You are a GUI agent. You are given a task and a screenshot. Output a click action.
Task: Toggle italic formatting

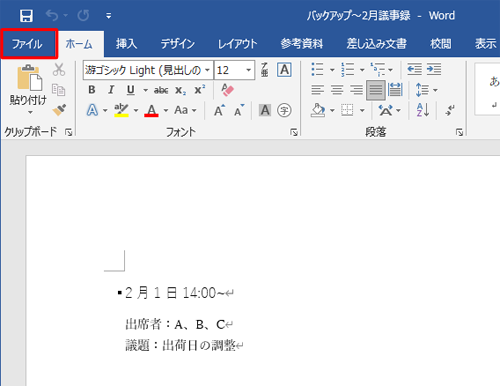point(111,90)
